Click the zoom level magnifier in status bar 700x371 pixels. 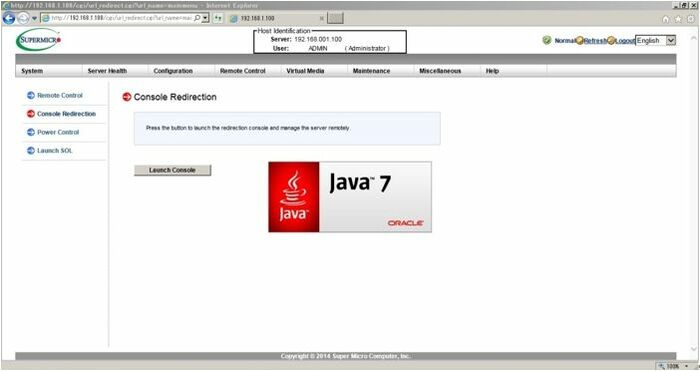pyautogui.click(x=662, y=367)
